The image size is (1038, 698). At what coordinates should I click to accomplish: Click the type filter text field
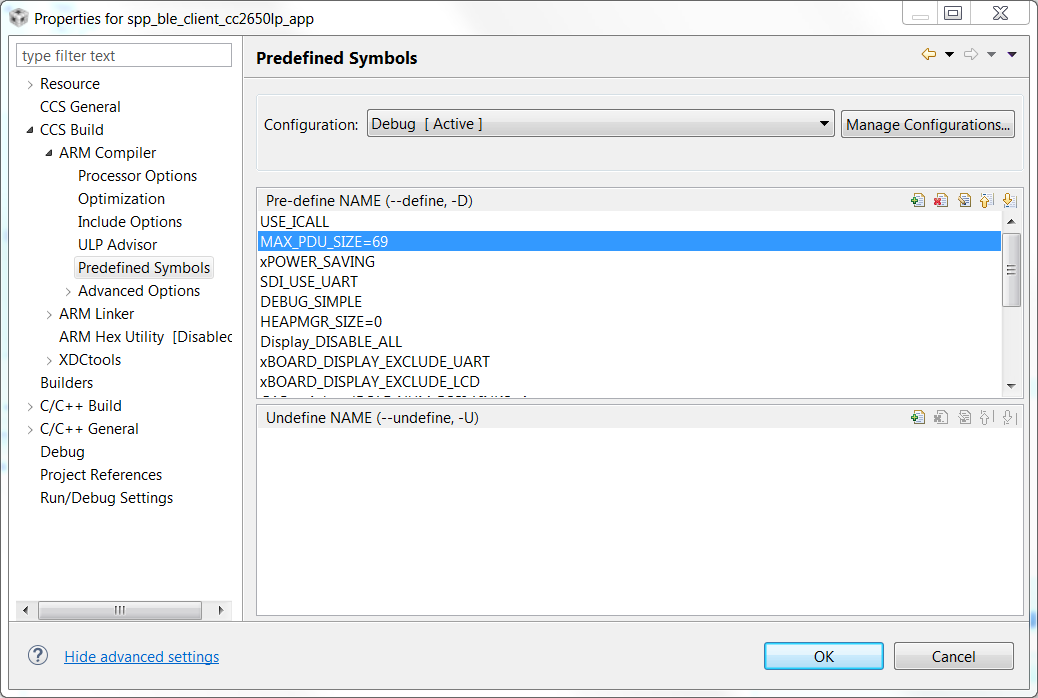124,56
